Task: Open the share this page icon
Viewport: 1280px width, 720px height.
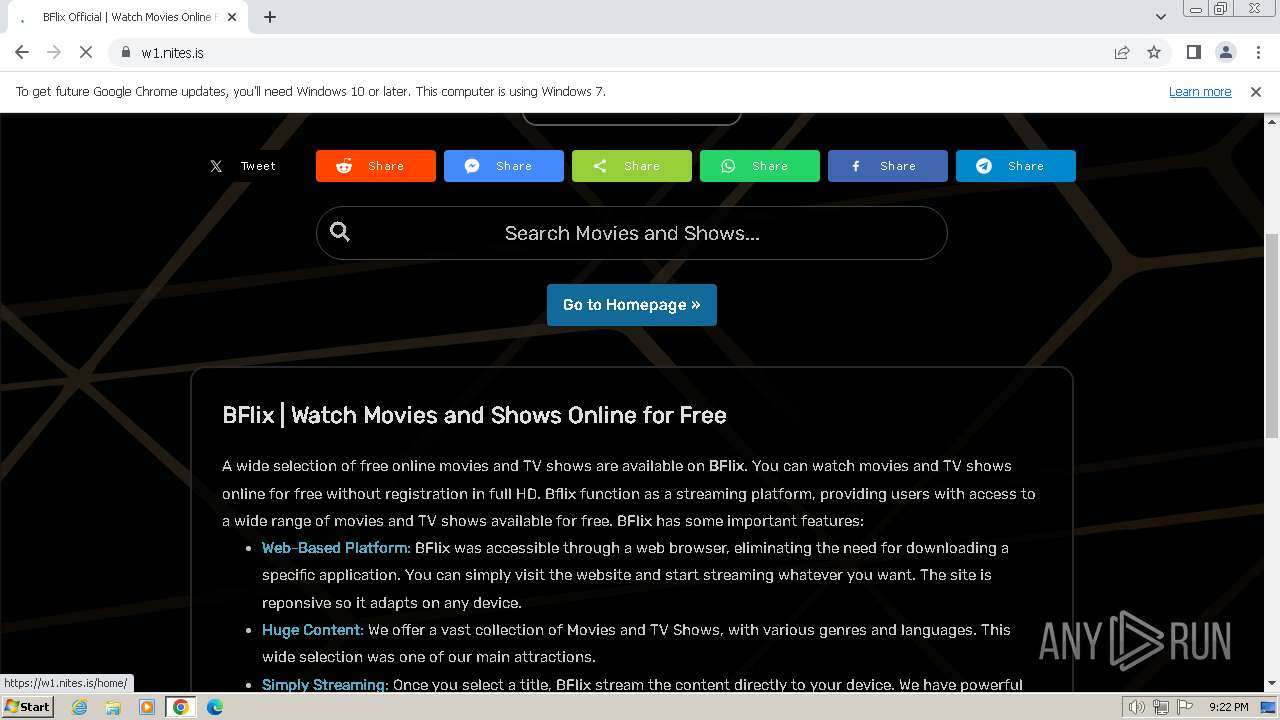Action: (x=1122, y=52)
